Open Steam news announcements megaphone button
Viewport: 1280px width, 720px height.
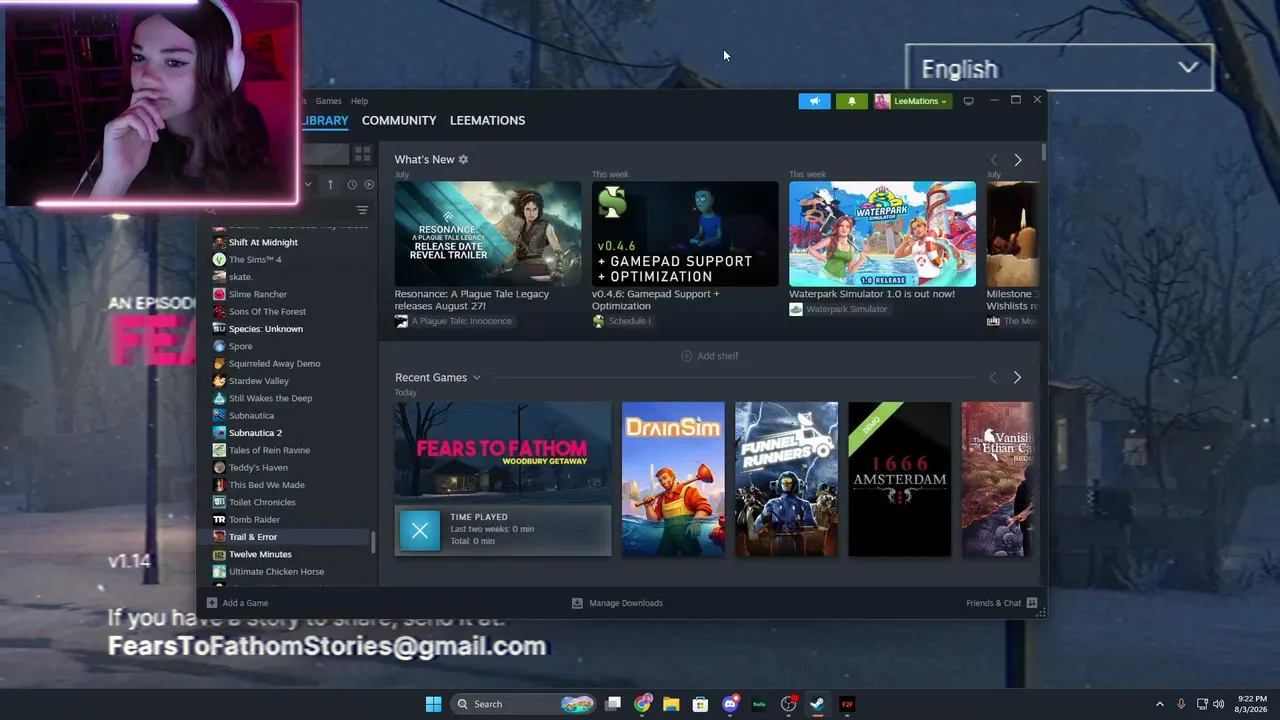click(814, 101)
